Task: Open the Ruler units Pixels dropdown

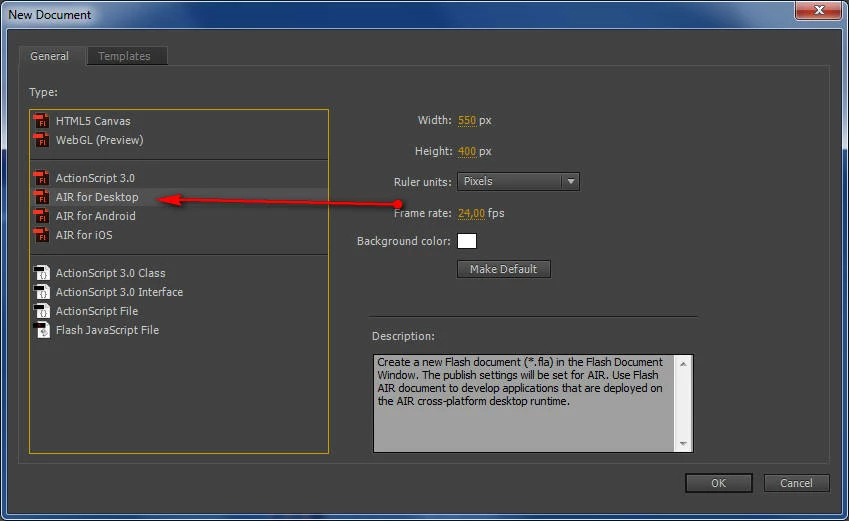Action: [518, 181]
